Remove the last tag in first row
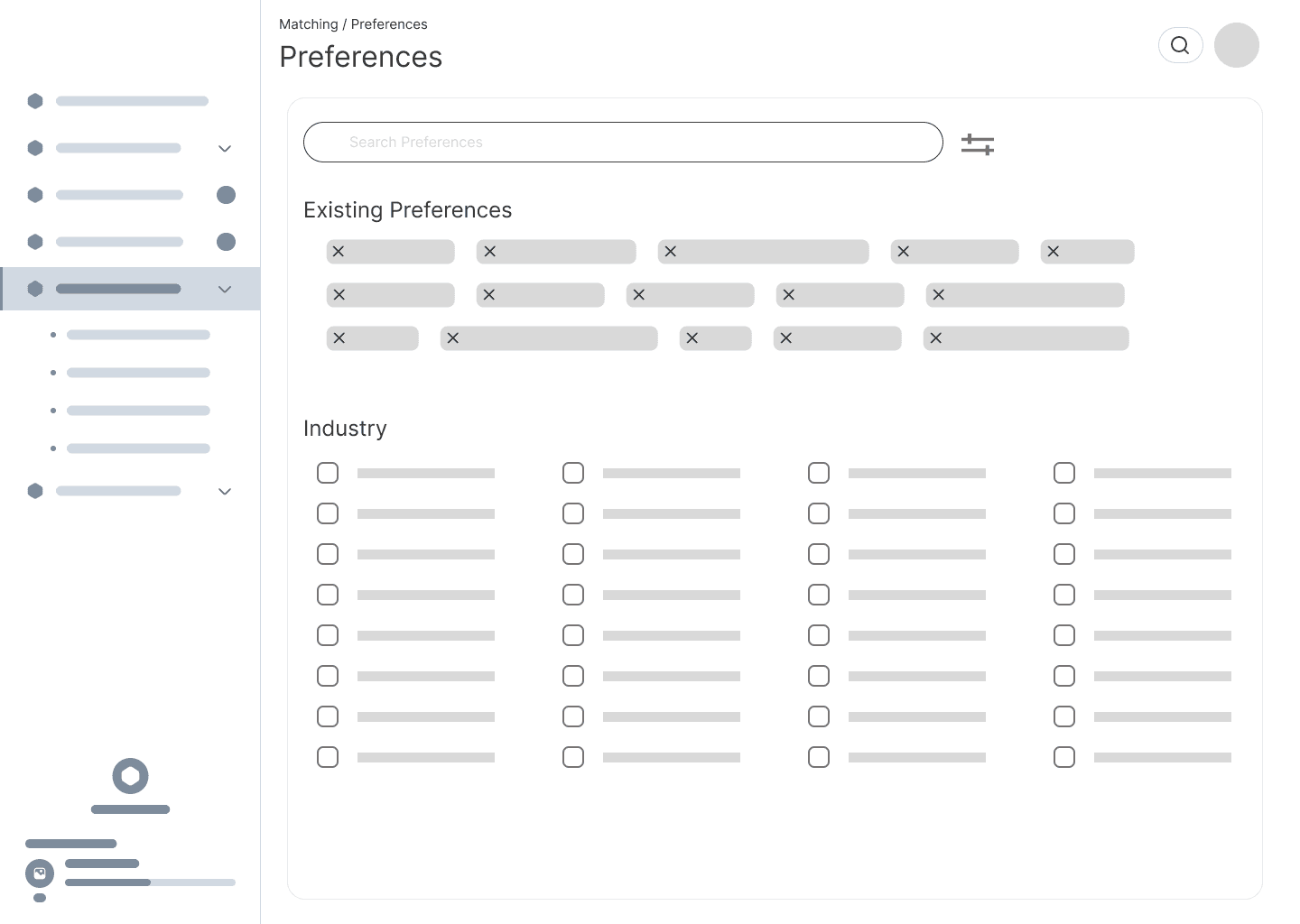Screen dimensions: 1300x924 [1054, 252]
